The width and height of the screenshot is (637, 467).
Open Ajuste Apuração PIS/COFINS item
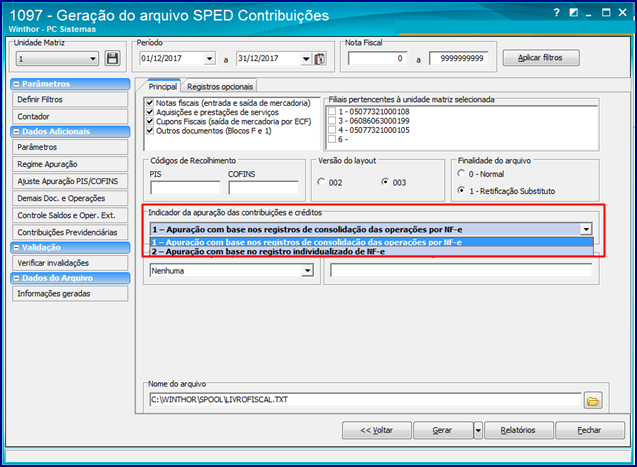tap(70, 181)
